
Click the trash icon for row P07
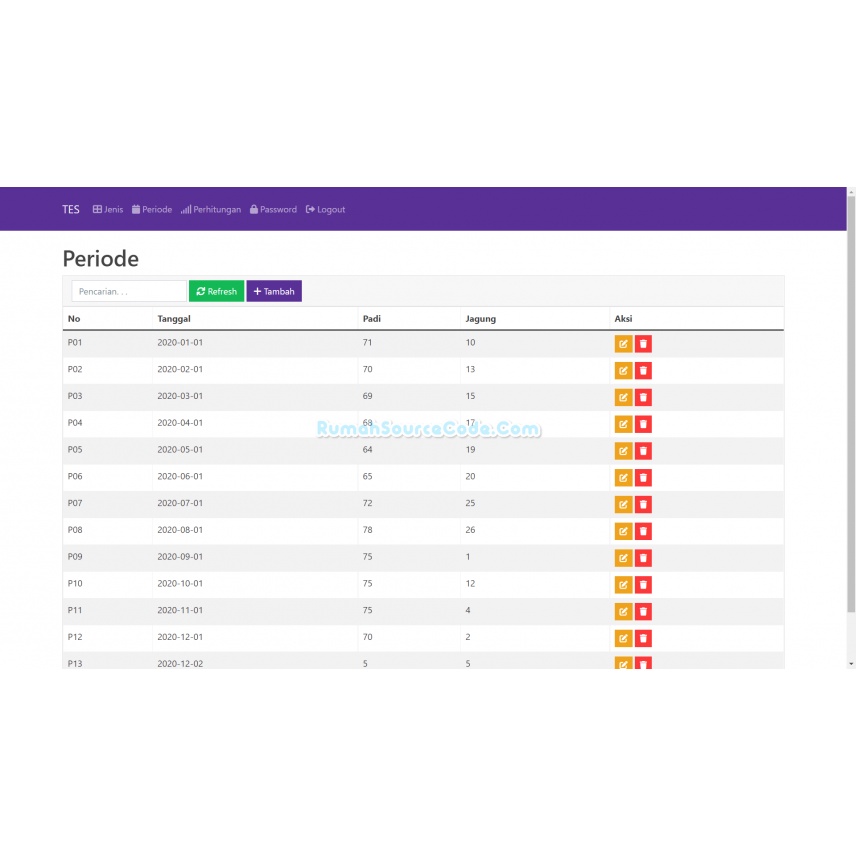643,504
